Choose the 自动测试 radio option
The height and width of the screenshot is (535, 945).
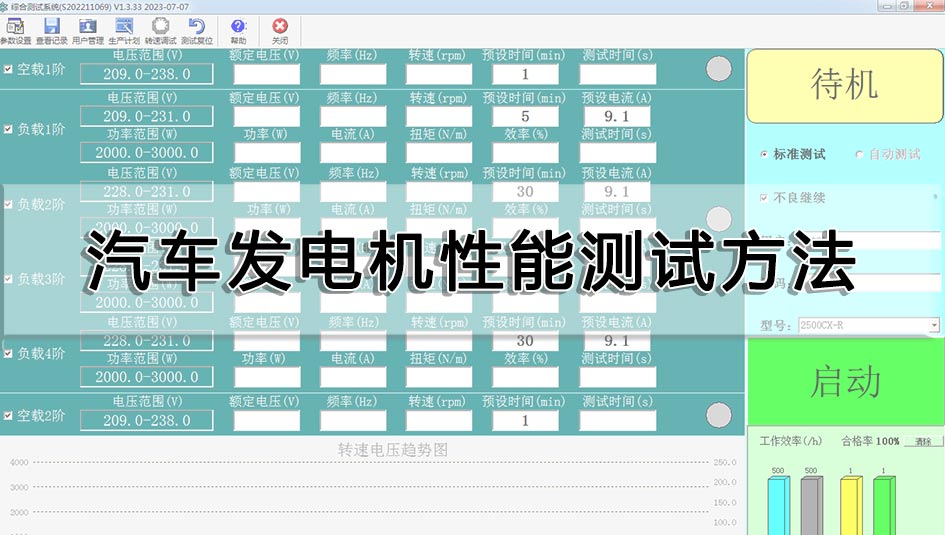click(859, 155)
